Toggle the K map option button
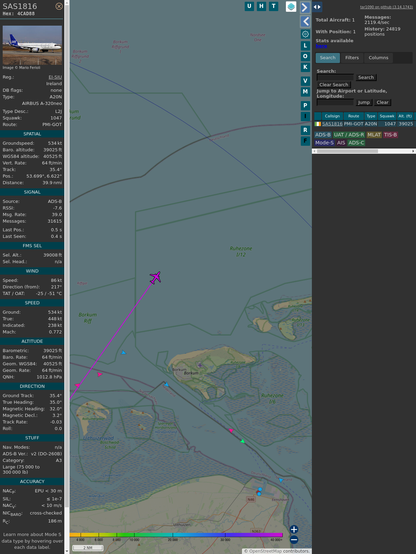 pyautogui.click(x=305, y=67)
